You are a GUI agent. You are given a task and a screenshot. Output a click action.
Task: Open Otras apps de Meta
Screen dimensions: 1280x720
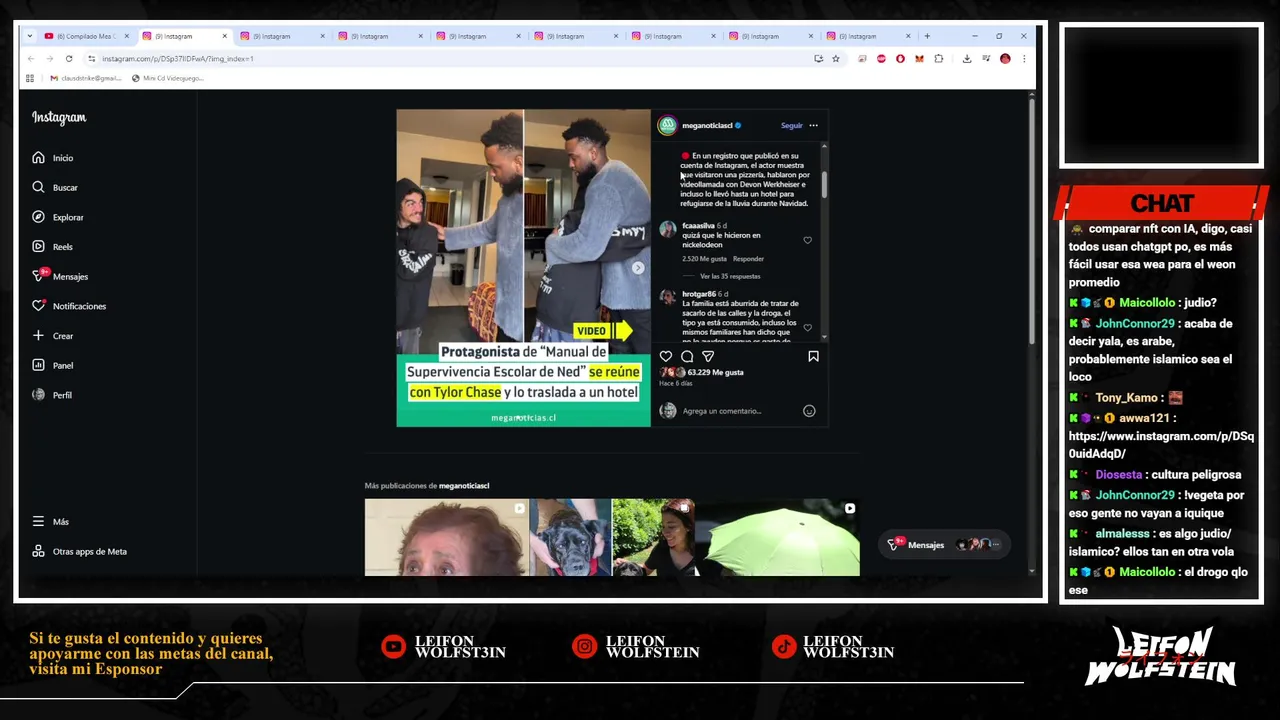(80, 551)
